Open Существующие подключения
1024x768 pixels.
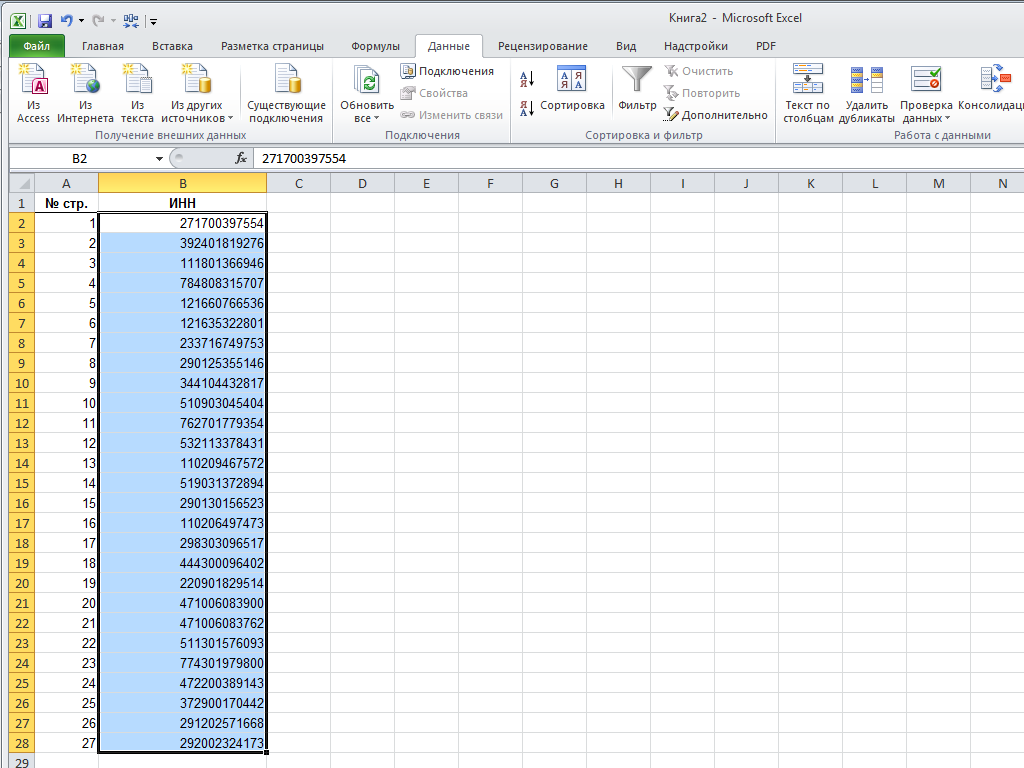286,93
